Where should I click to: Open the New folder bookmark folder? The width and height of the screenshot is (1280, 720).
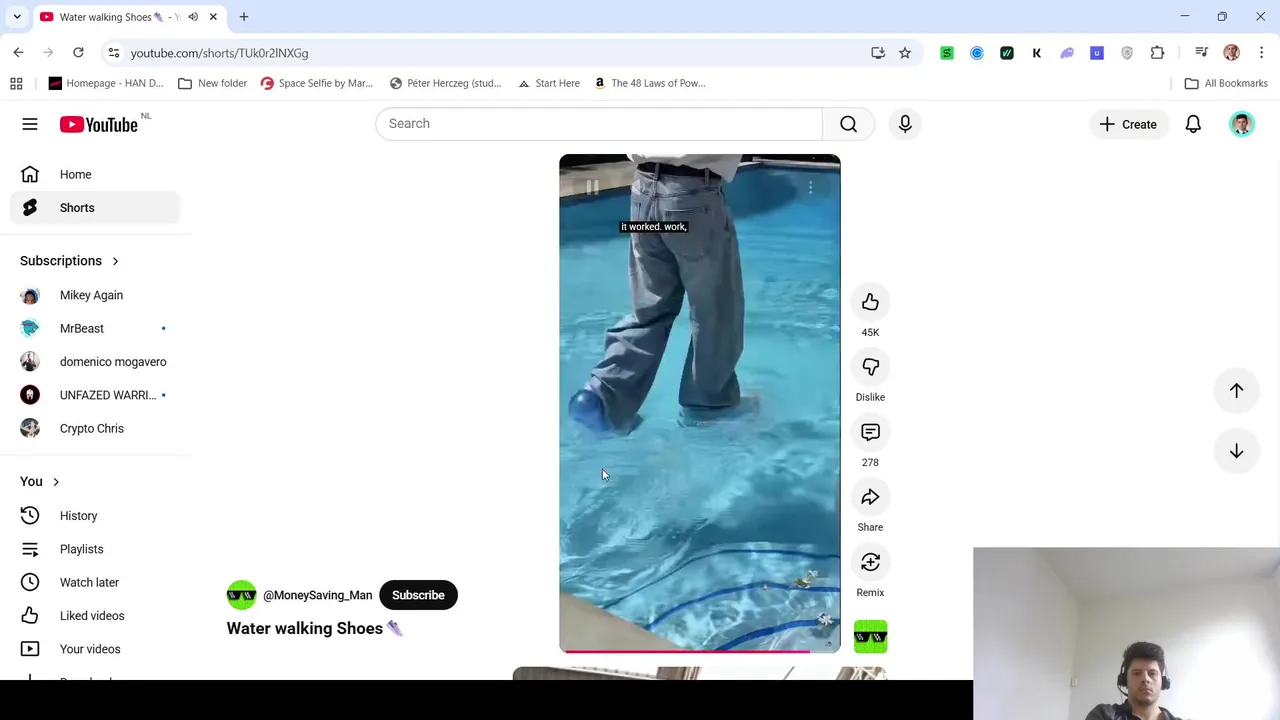tap(212, 83)
